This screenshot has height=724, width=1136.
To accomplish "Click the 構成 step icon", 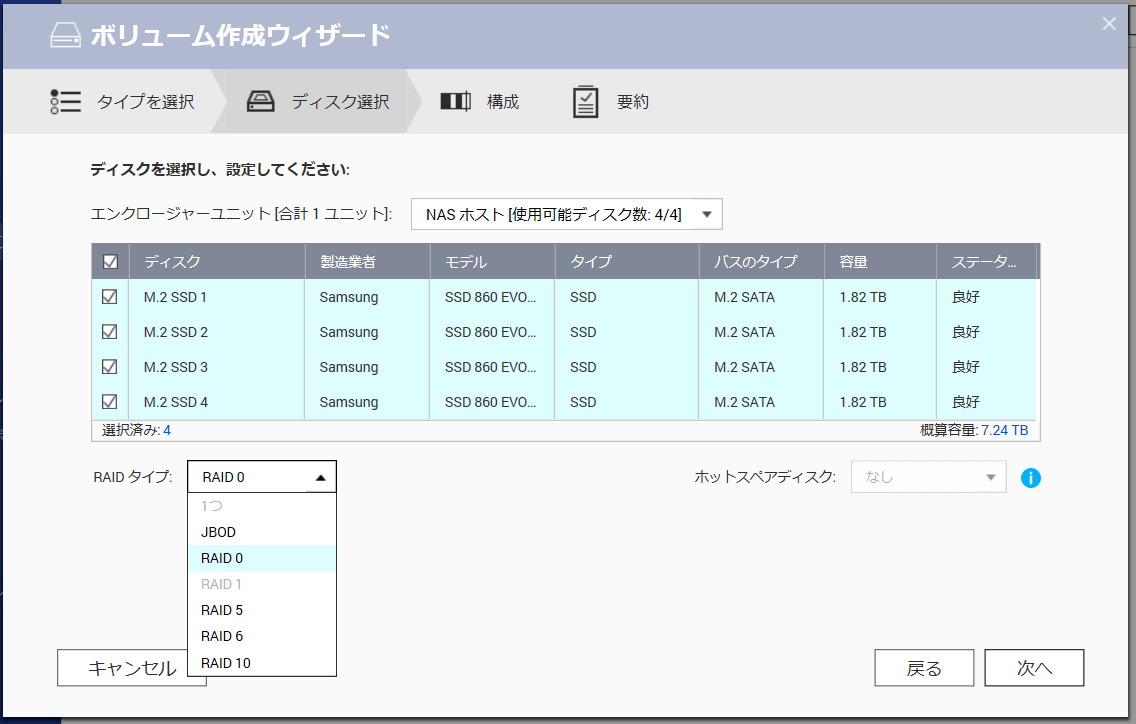I will tap(455, 102).
